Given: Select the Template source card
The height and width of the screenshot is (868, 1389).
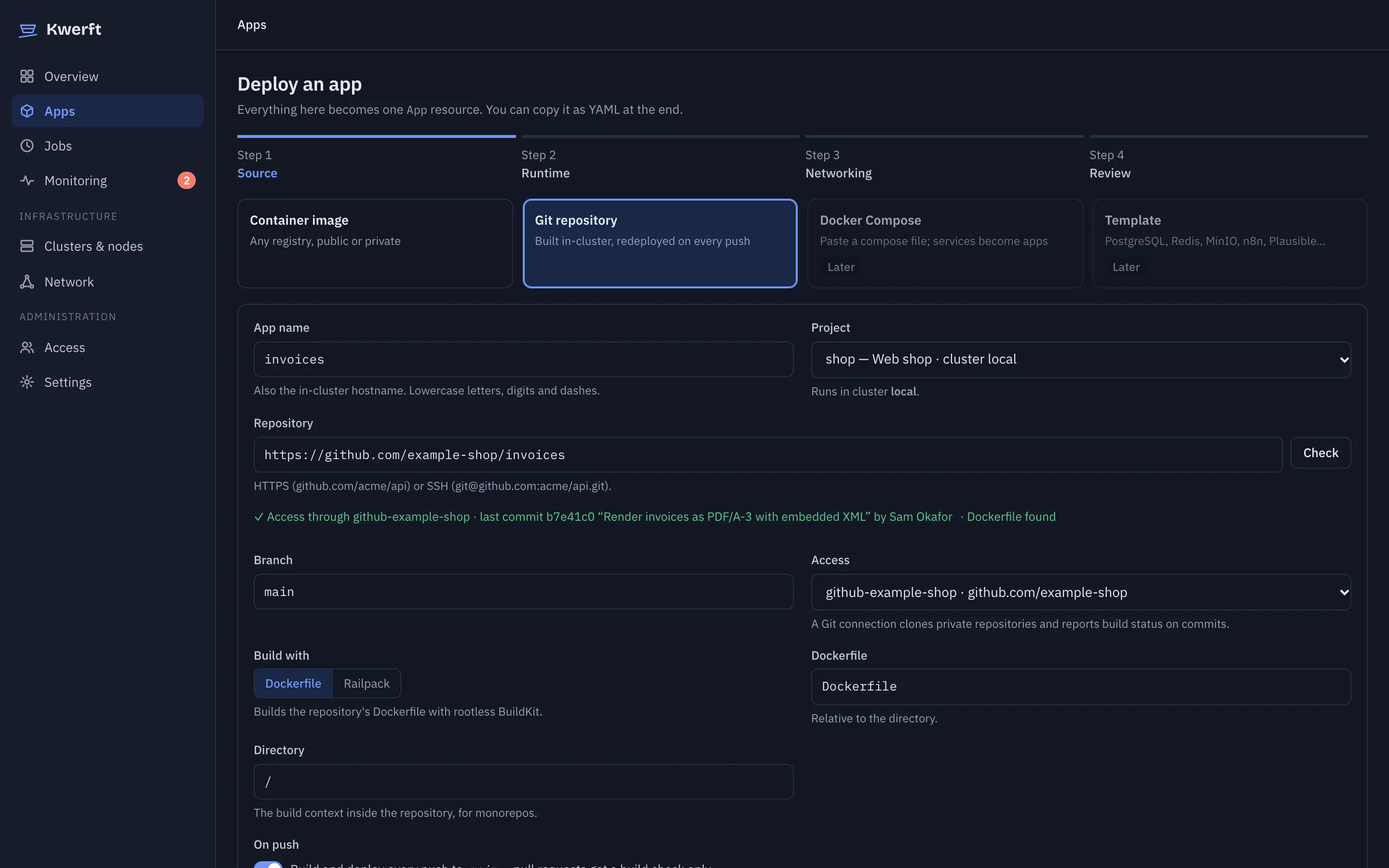Looking at the screenshot, I should (1230, 244).
